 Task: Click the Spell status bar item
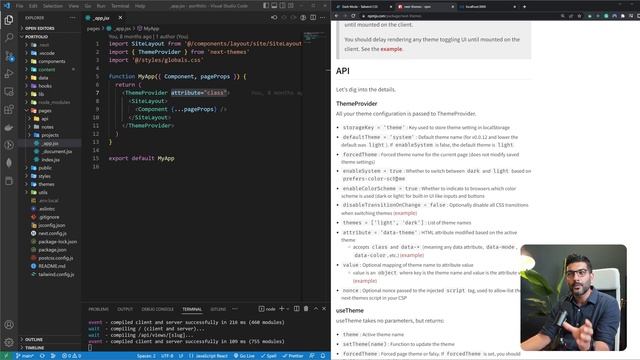coord(269,356)
